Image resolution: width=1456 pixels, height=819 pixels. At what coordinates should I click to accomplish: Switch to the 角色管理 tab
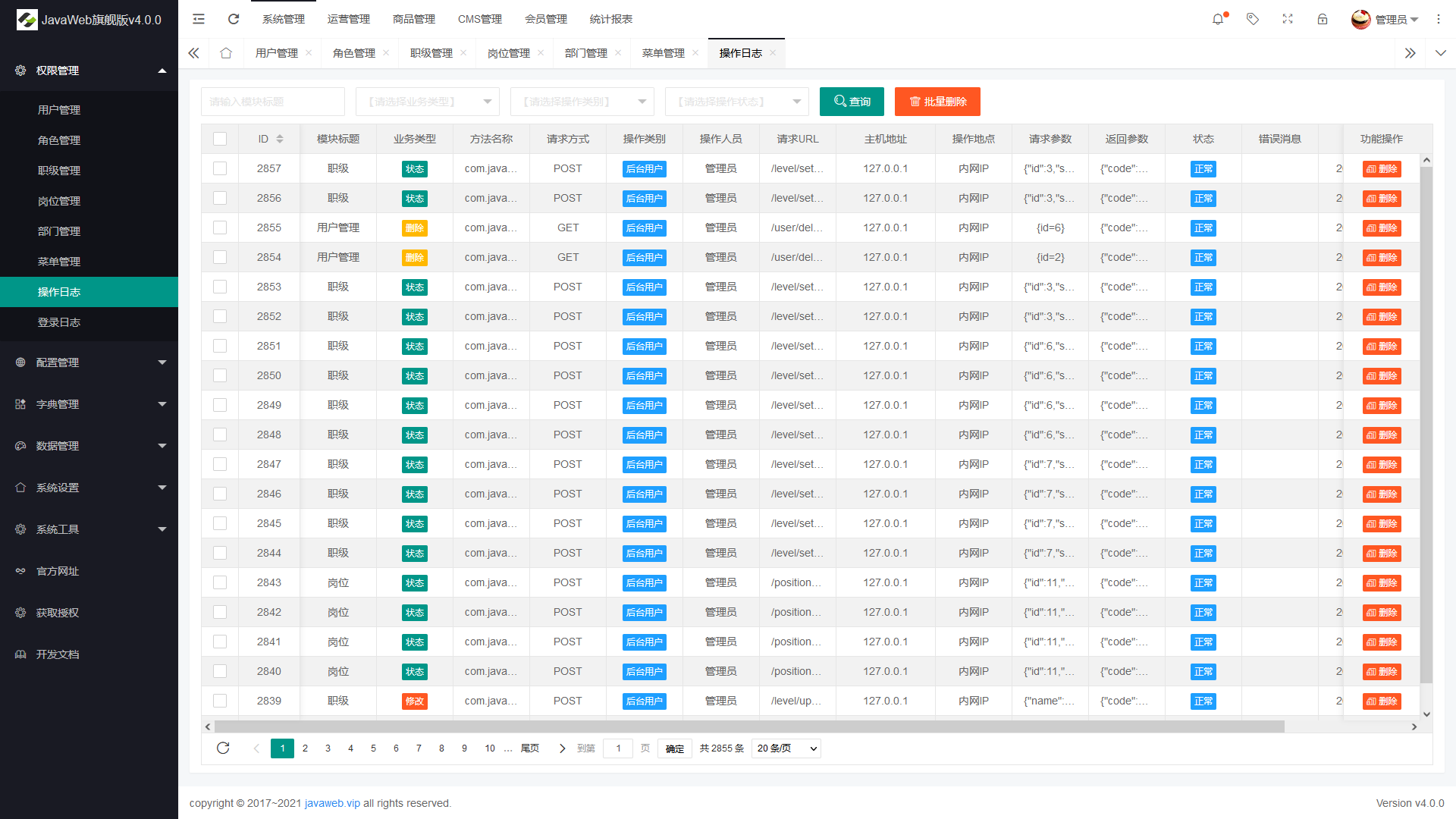point(354,53)
